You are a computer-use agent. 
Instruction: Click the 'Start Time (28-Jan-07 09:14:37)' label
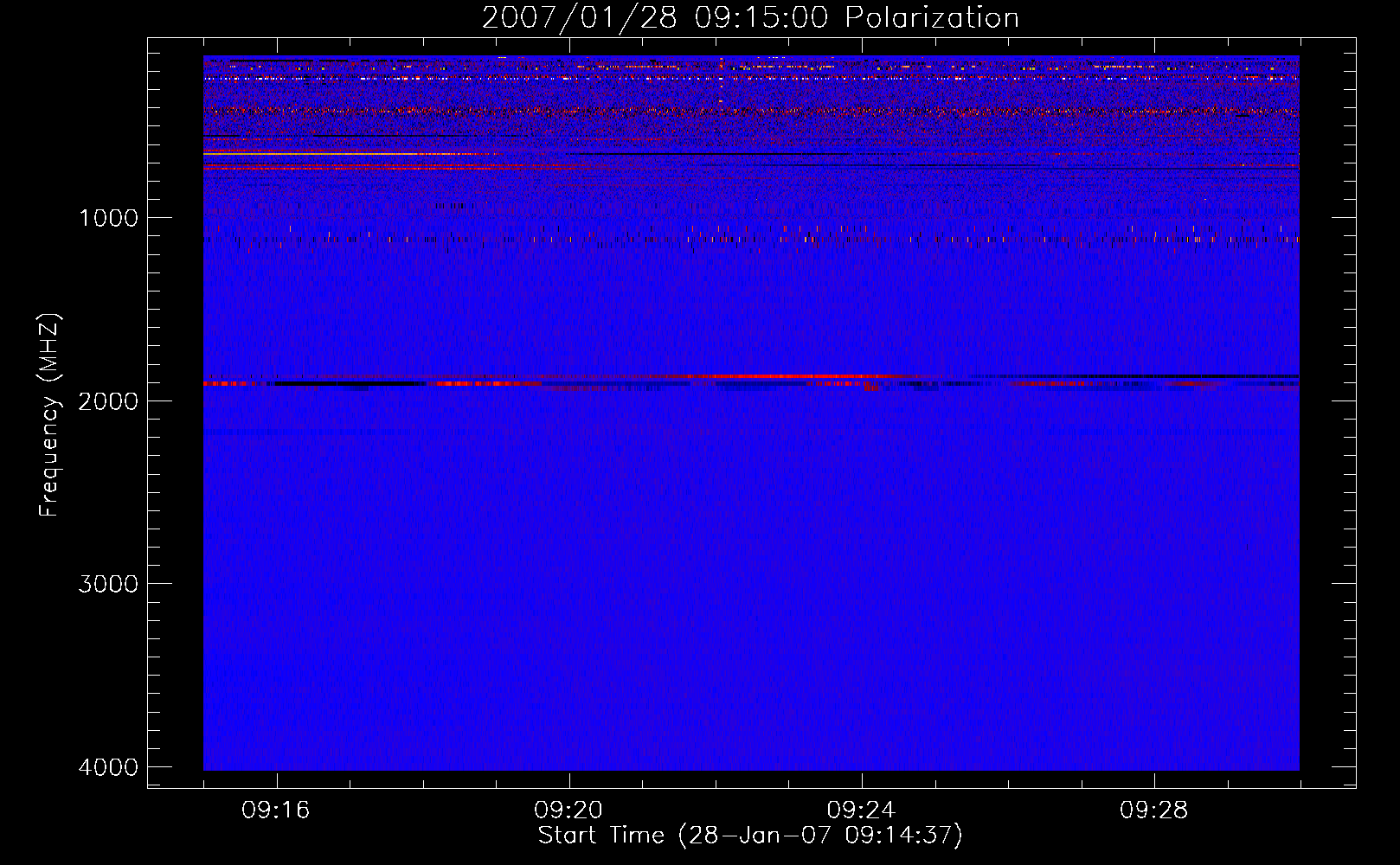pyautogui.click(x=750, y=836)
